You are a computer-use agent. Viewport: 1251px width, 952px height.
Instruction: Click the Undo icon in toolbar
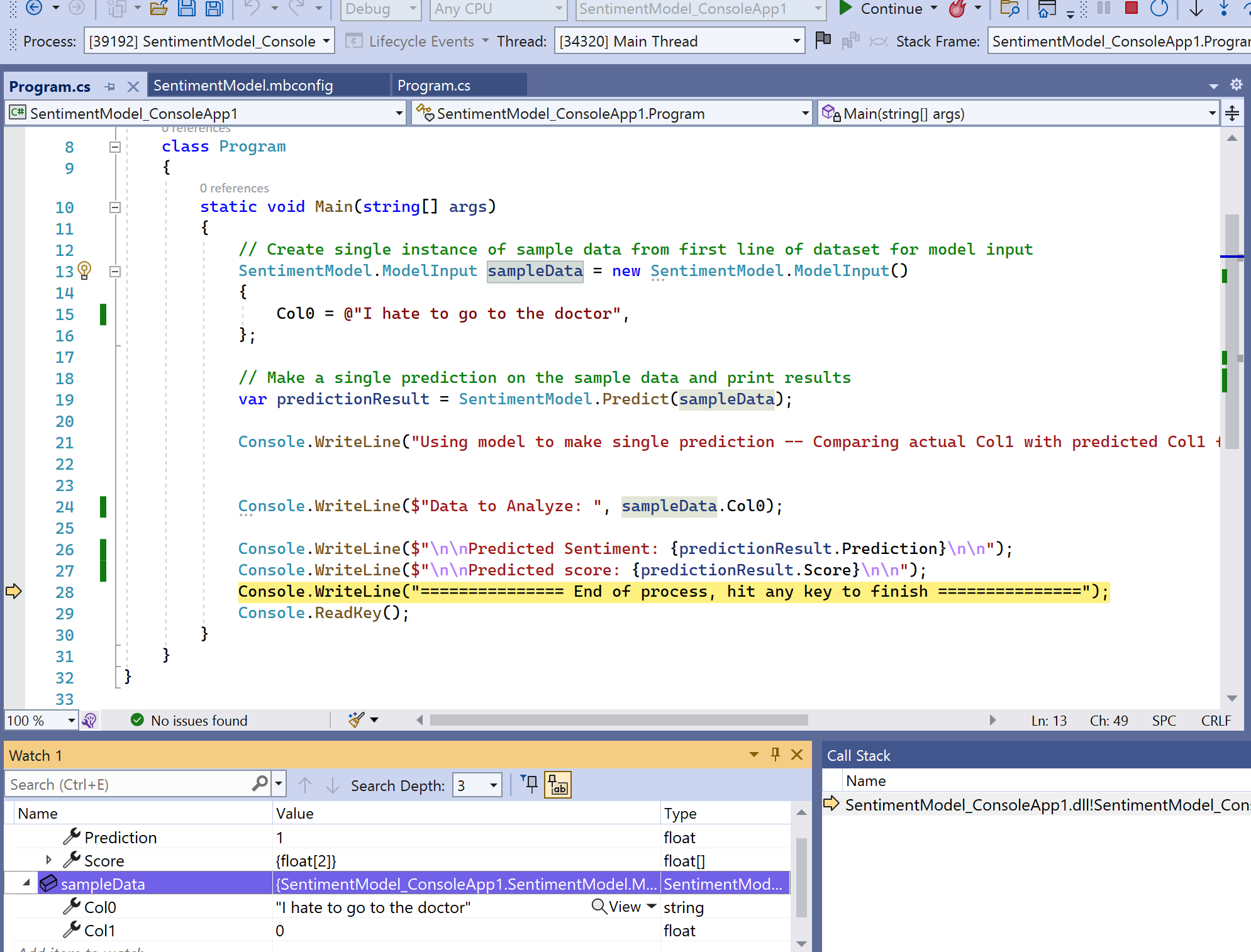pos(252,8)
